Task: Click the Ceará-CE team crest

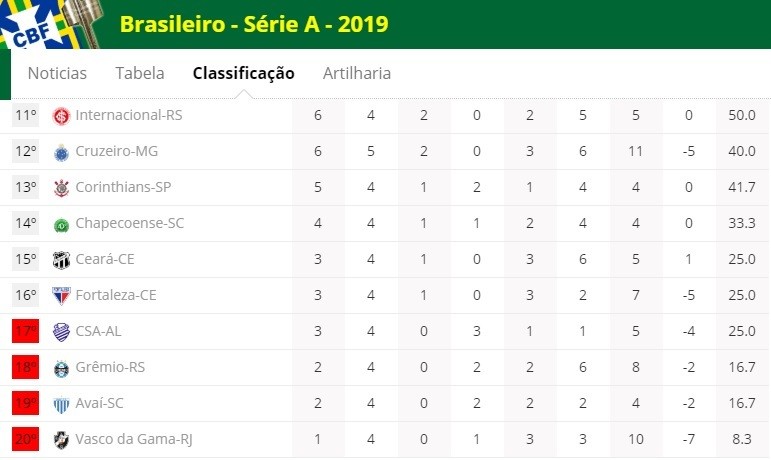Action: [x=61, y=260]
